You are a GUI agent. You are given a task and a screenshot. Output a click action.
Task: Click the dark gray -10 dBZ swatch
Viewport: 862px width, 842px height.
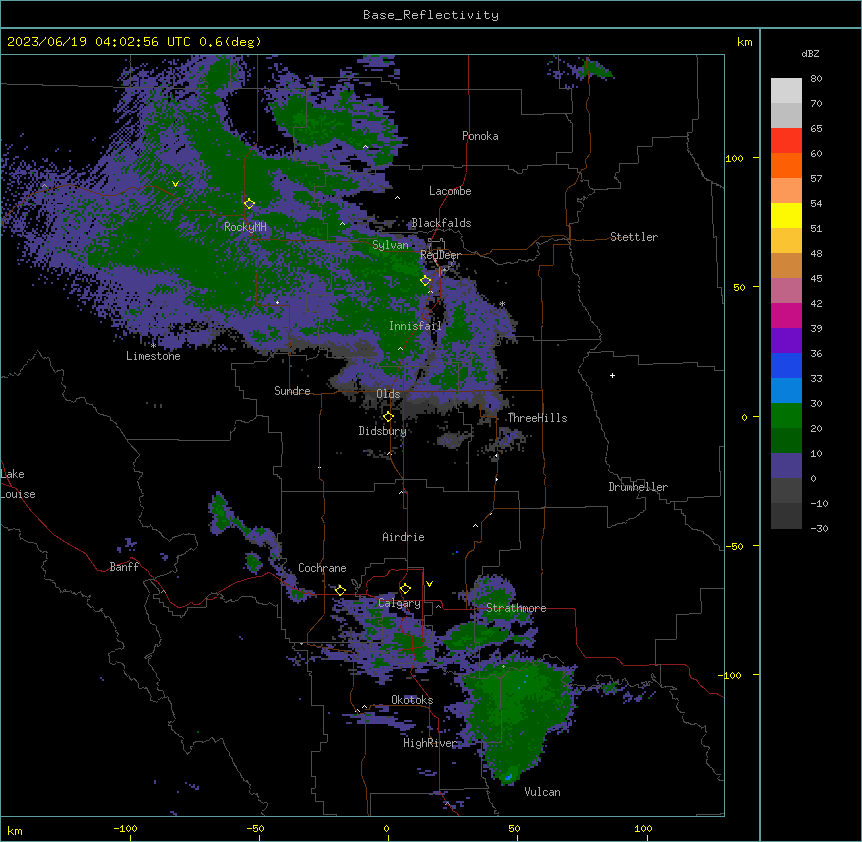(786, 516)
